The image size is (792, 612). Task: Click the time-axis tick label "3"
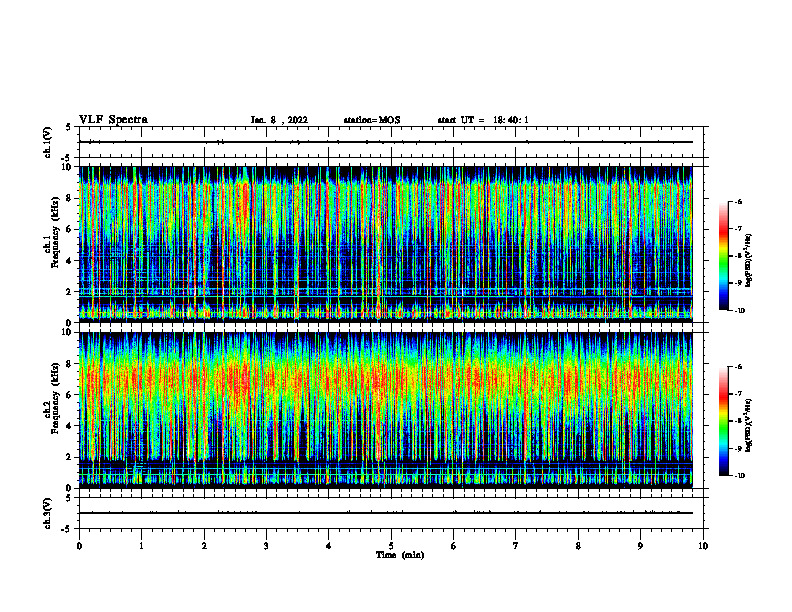click(x=266, y=546)
